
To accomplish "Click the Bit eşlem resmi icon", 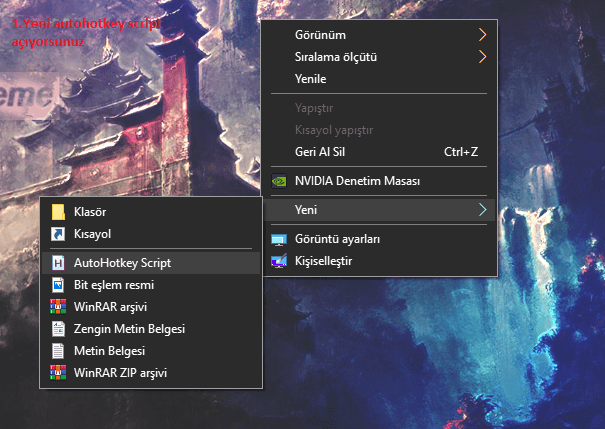I will click(58, 285).
